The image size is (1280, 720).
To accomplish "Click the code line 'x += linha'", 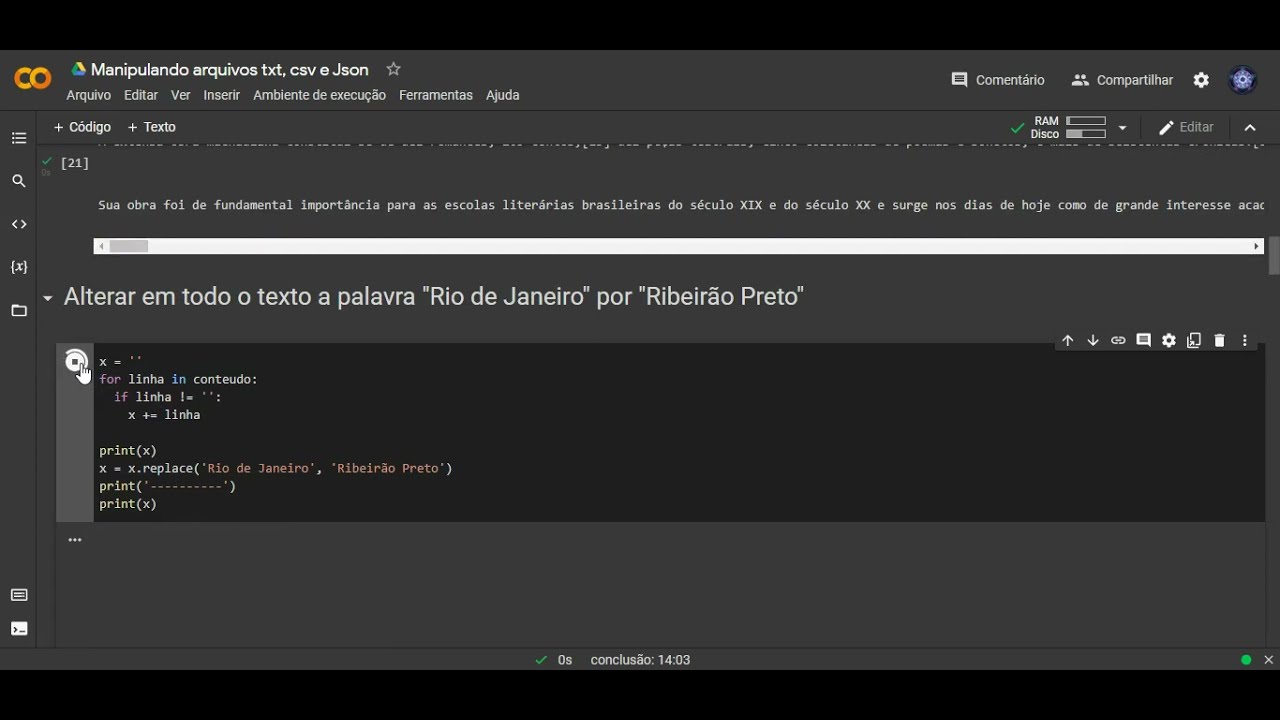I will pyautogui.click(x=164, y=415).
